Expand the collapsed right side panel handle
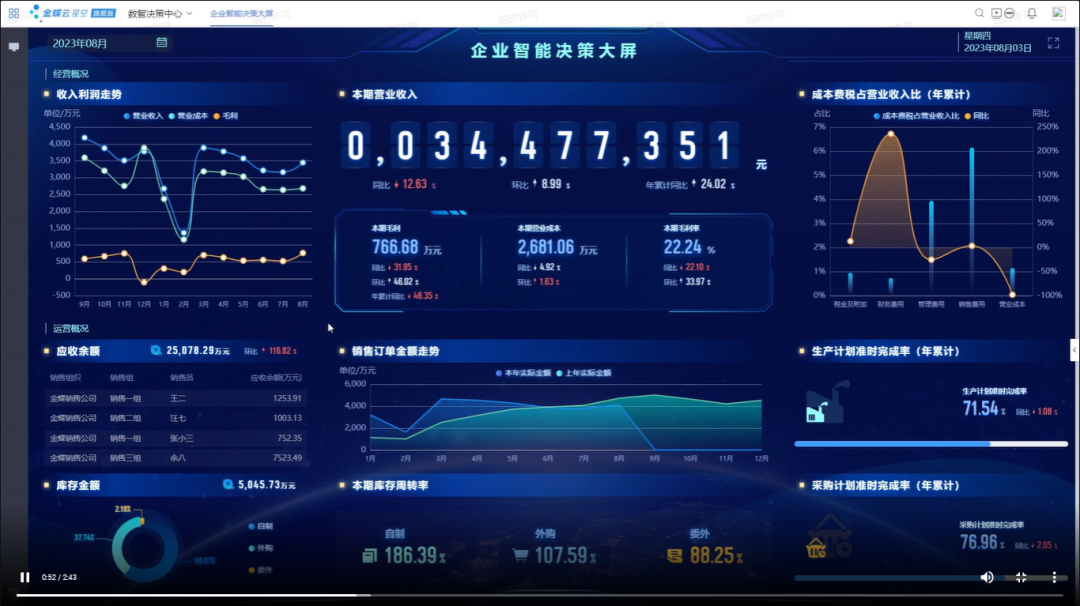Image resolution: width=1080 pixels, height=606 pixels. point(1074,350)
